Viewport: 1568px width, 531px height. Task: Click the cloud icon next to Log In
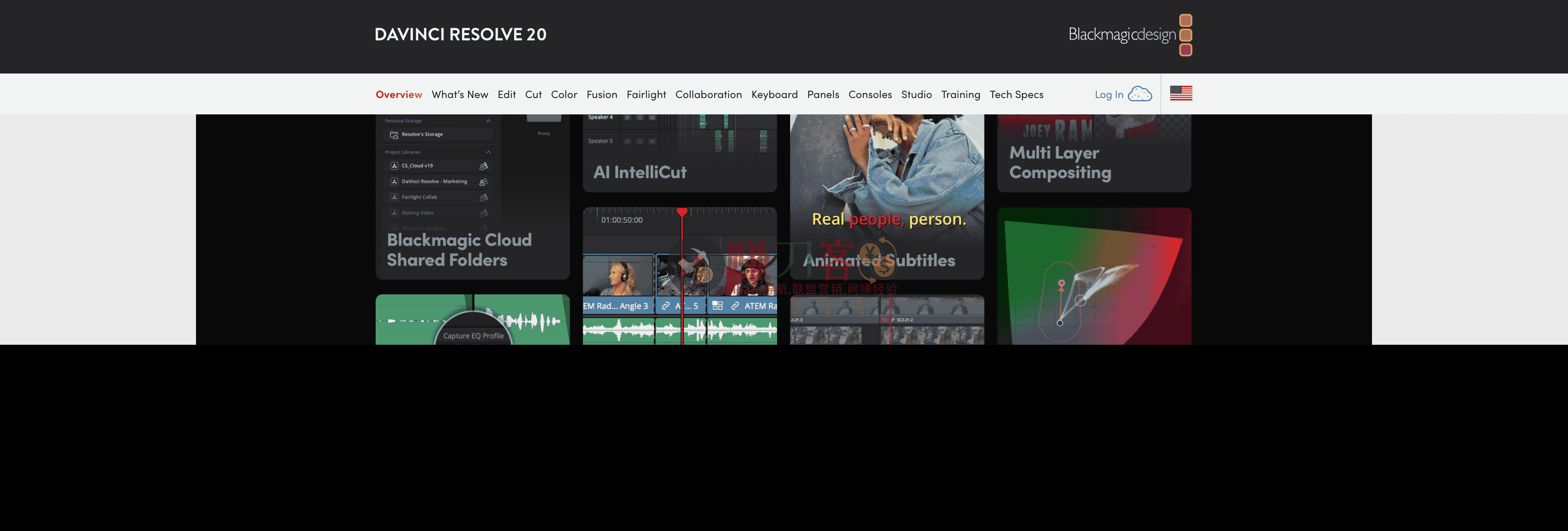click(x=1140, y=94)
